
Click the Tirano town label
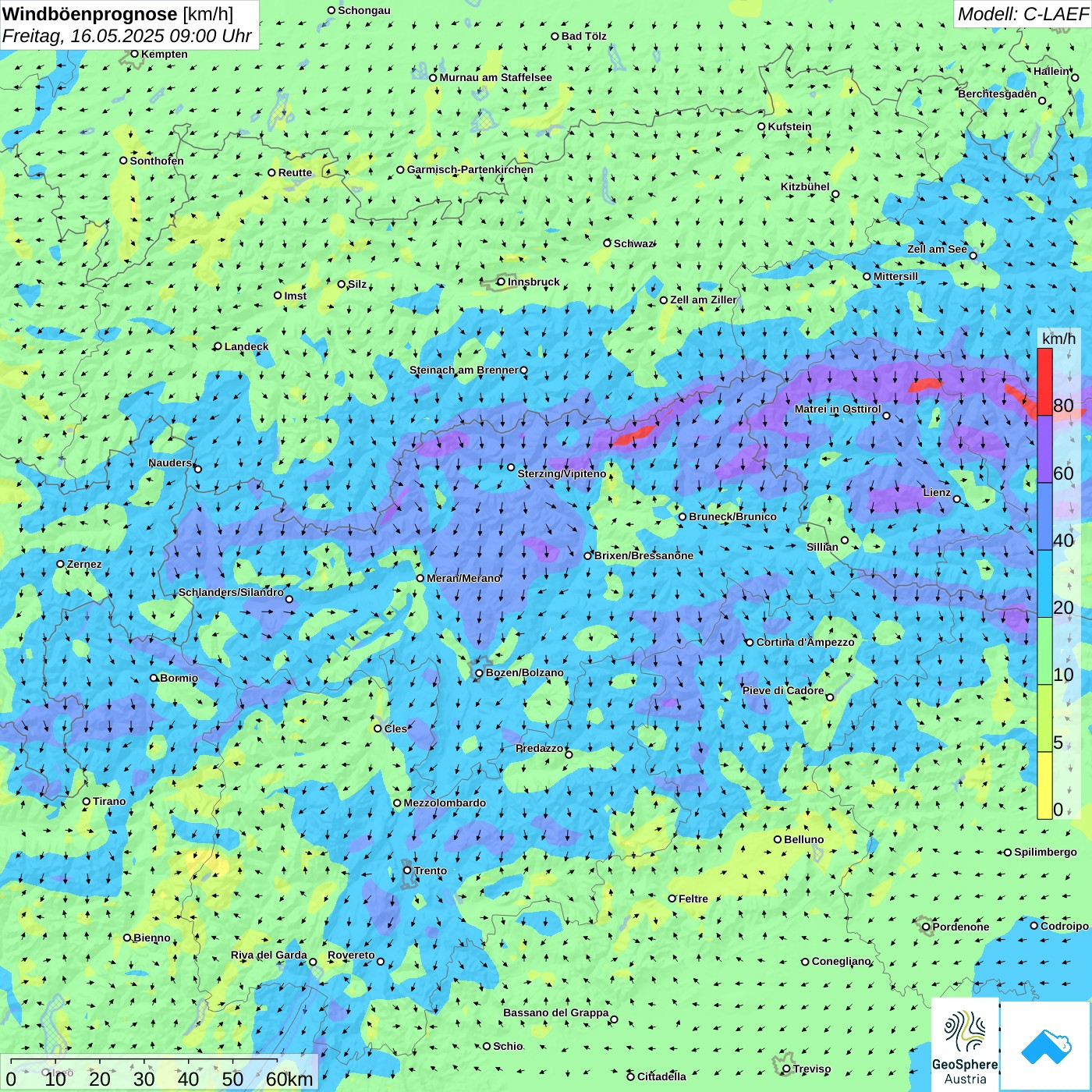tap(109, 801)
